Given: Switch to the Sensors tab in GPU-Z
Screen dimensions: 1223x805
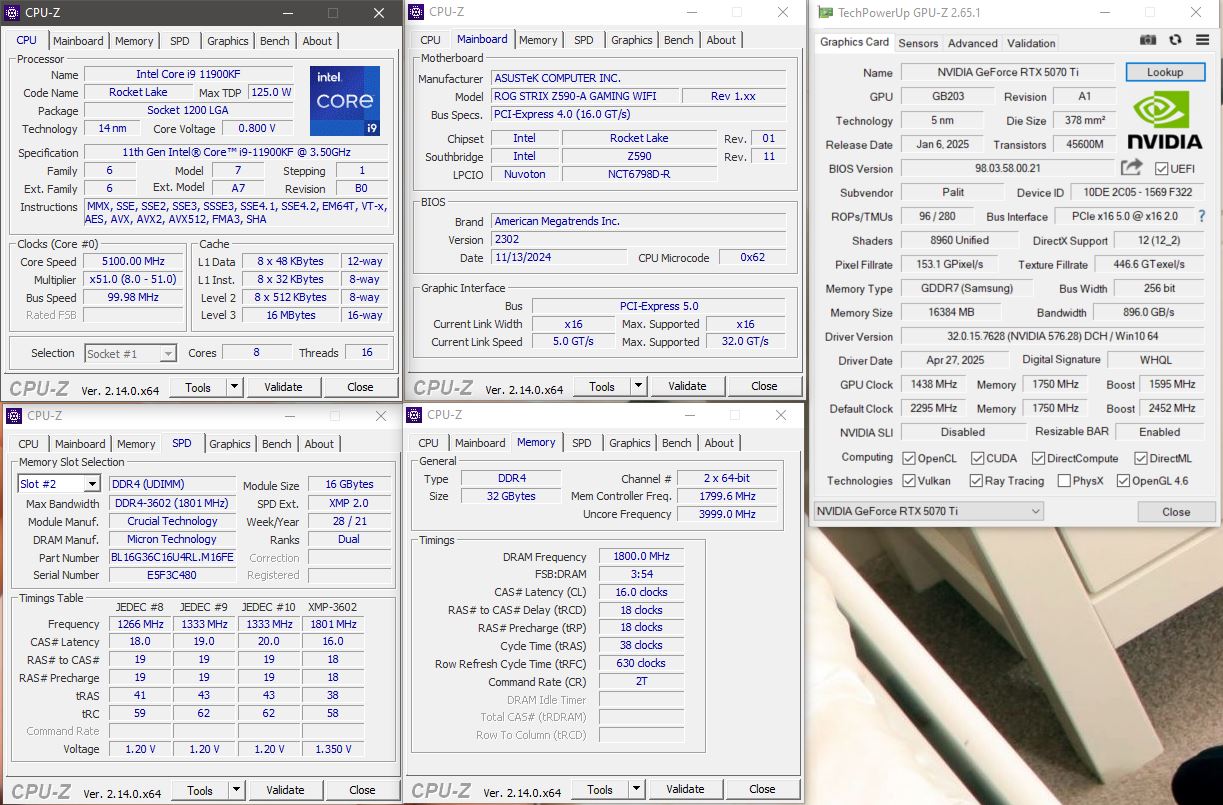Looking at the screenshot, I should point(918,43).
